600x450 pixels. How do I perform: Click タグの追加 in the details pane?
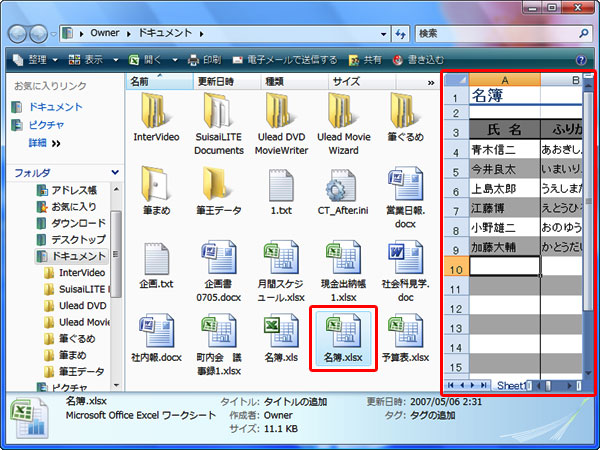pyautogui.click(x=432, y=415)
